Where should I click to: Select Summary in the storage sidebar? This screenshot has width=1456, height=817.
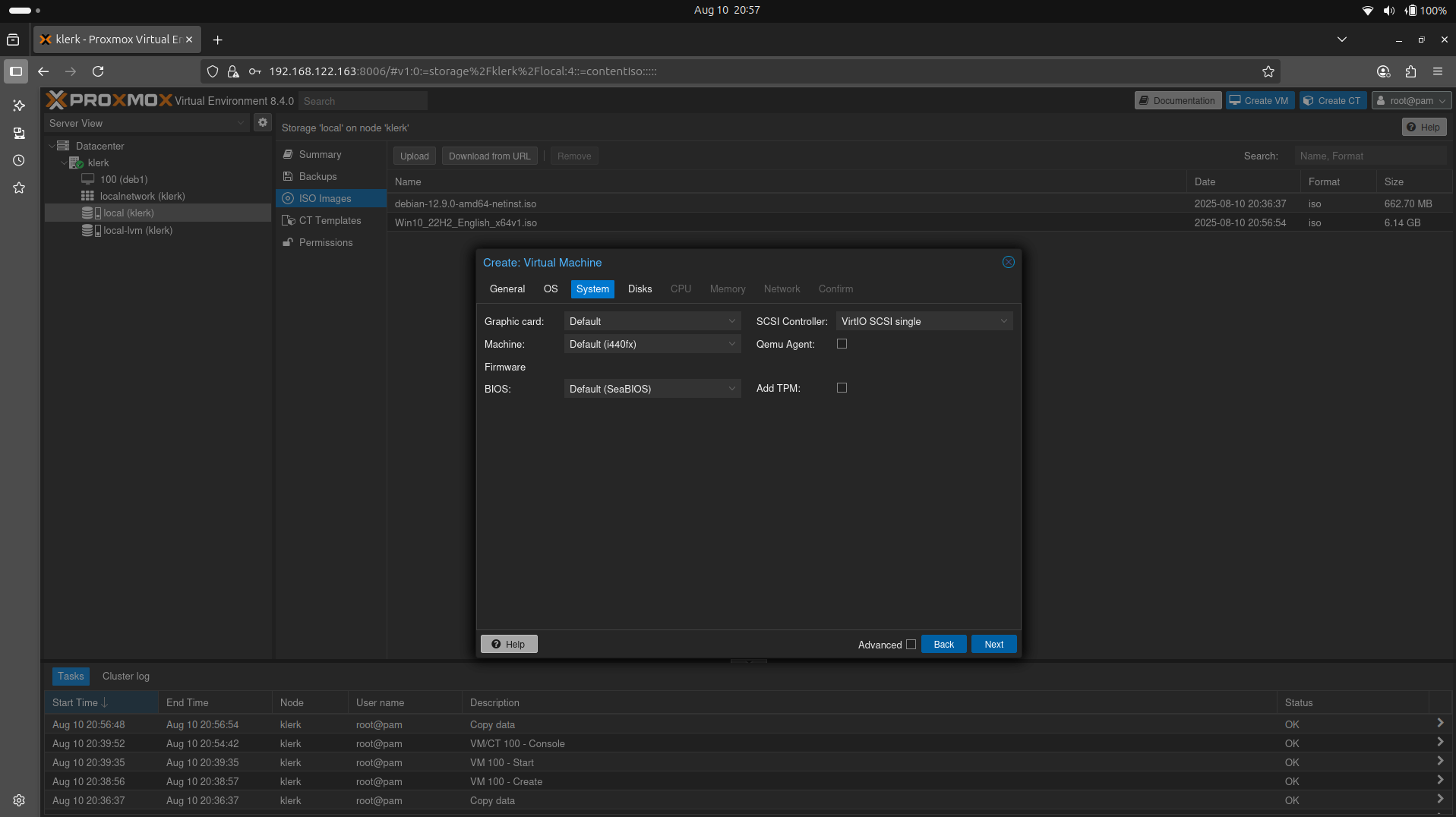tap(318, 154)
